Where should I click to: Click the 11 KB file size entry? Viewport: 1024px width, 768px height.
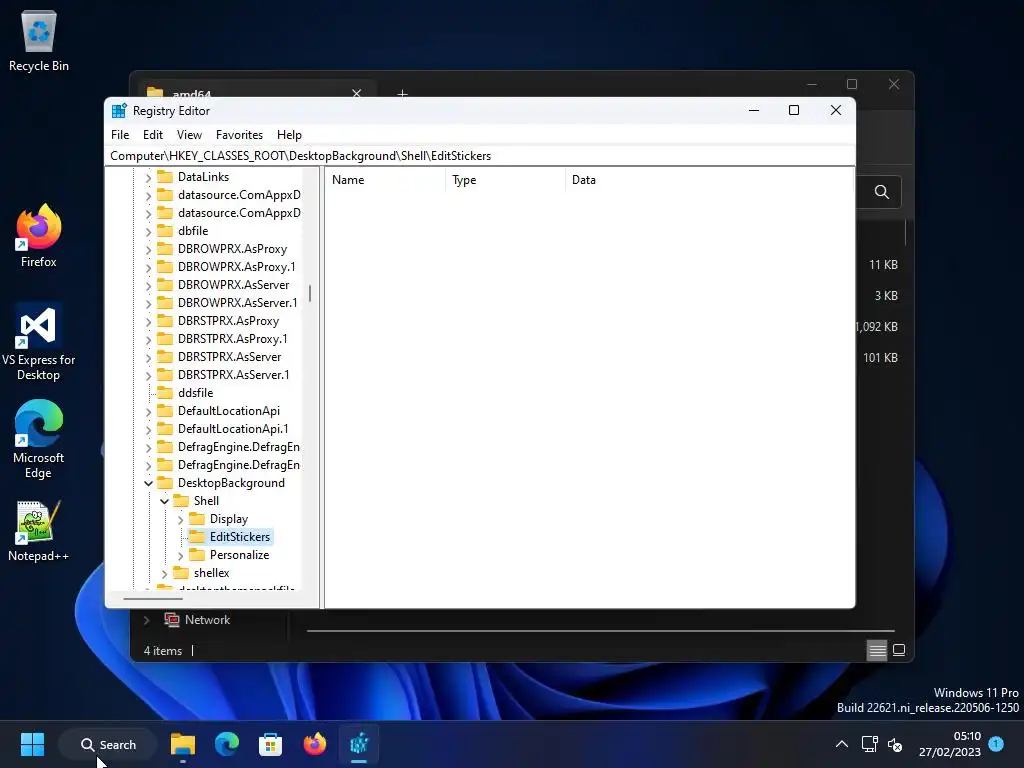883,264
